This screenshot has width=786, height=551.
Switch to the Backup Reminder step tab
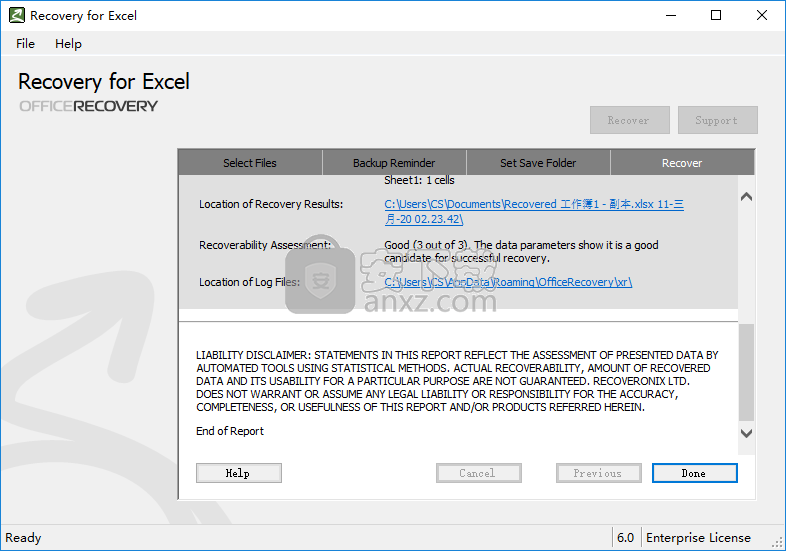(x=394, y=162)
